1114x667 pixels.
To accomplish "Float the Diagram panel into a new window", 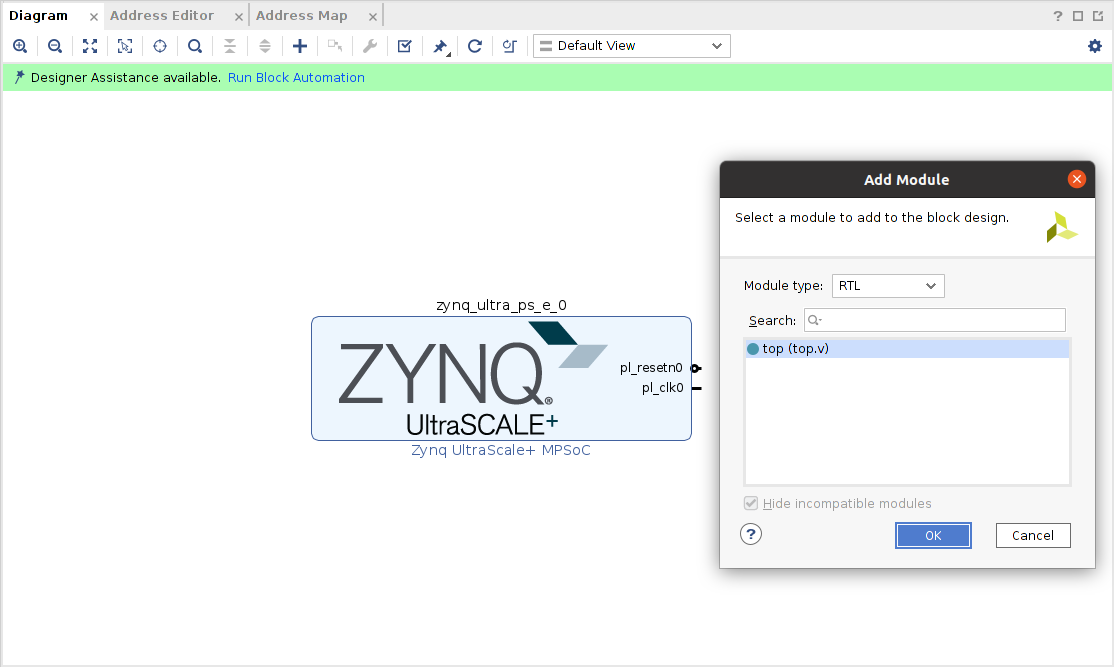I will [x=1098, y=16].
